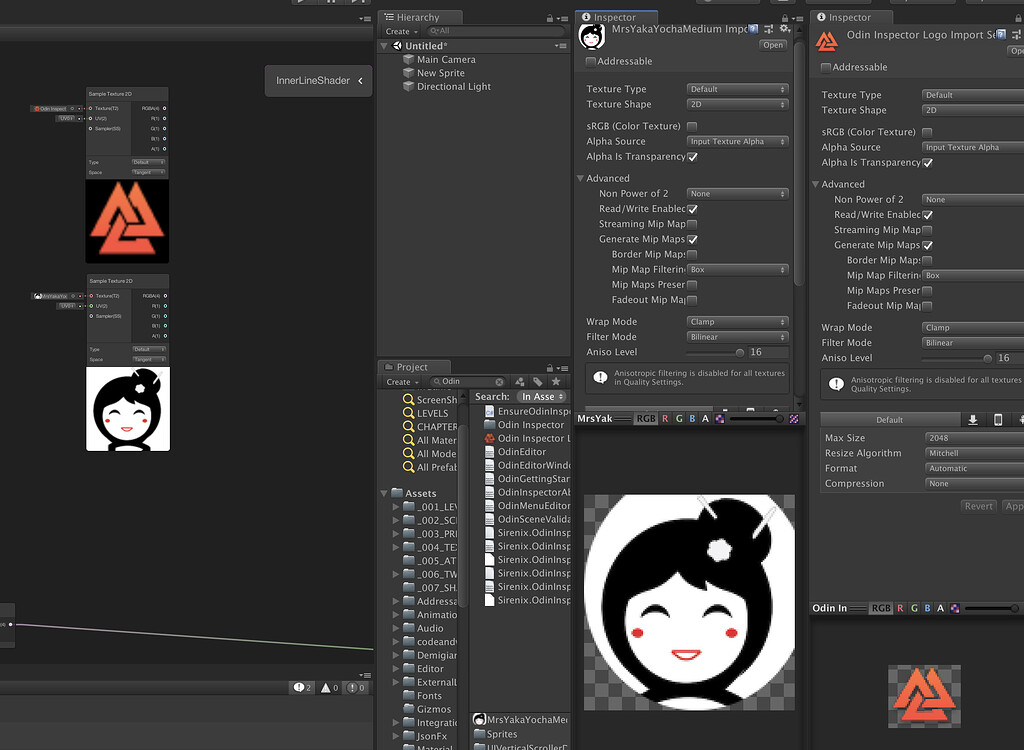Open the search-by-type icon in Project toolbar
The width and height of the screenshot is (1024, 750).
[520, 381]
